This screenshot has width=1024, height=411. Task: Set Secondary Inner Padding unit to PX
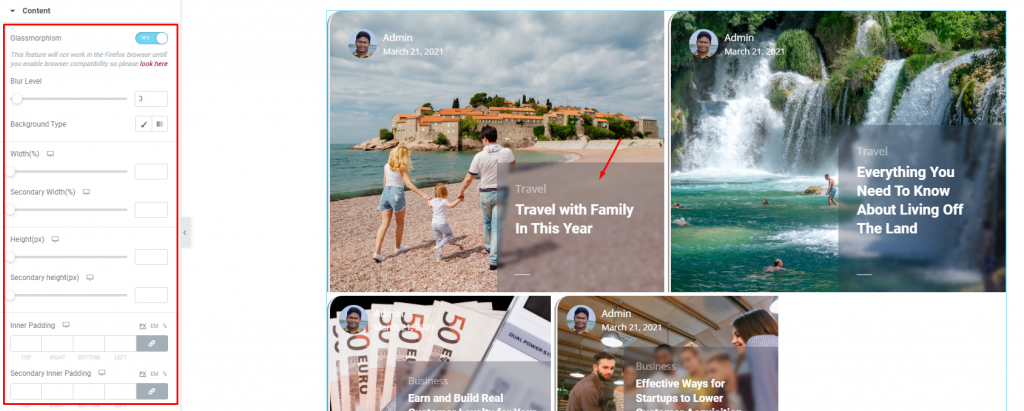[142, 374]
